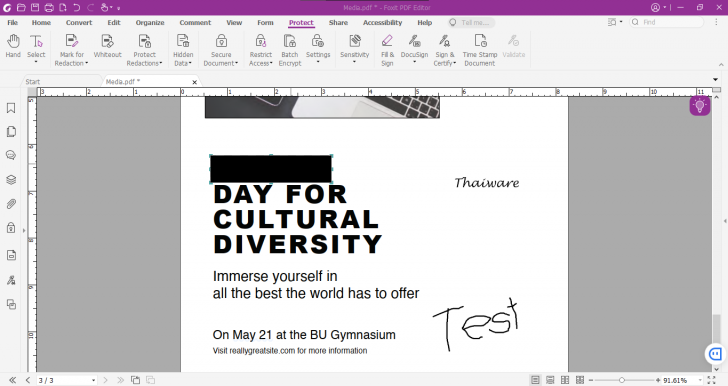Open the Layers panel
The image size is (728, 386).
pos(11,180)
